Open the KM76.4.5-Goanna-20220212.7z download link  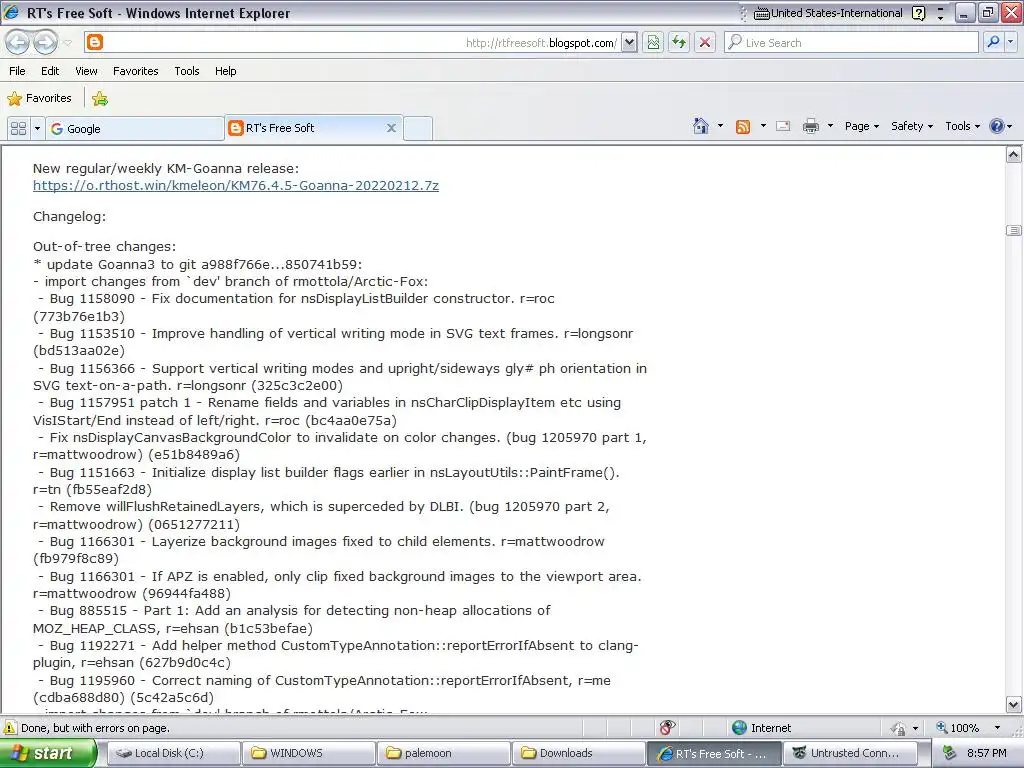point(236,185)
